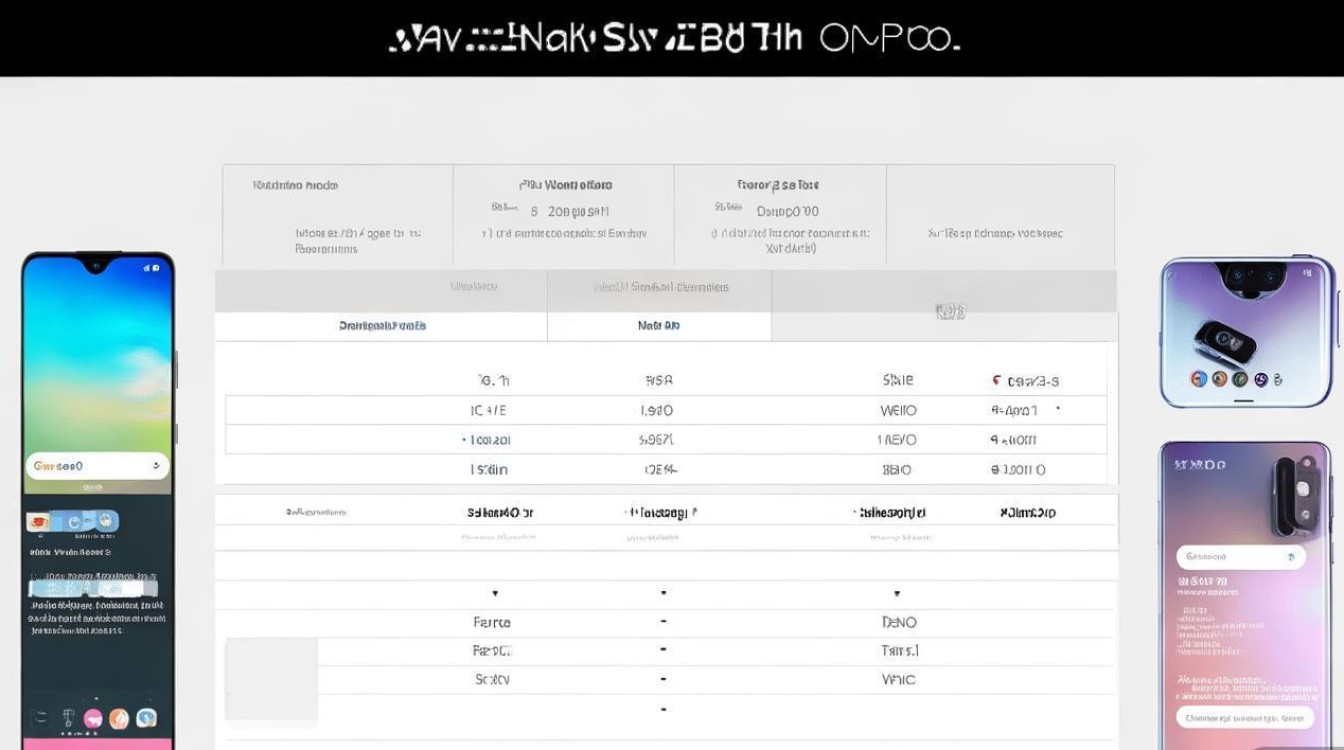Tap the leftmost colored icon below the pop-up camera
1344x750 pixels.
[x=1198, y=378]
